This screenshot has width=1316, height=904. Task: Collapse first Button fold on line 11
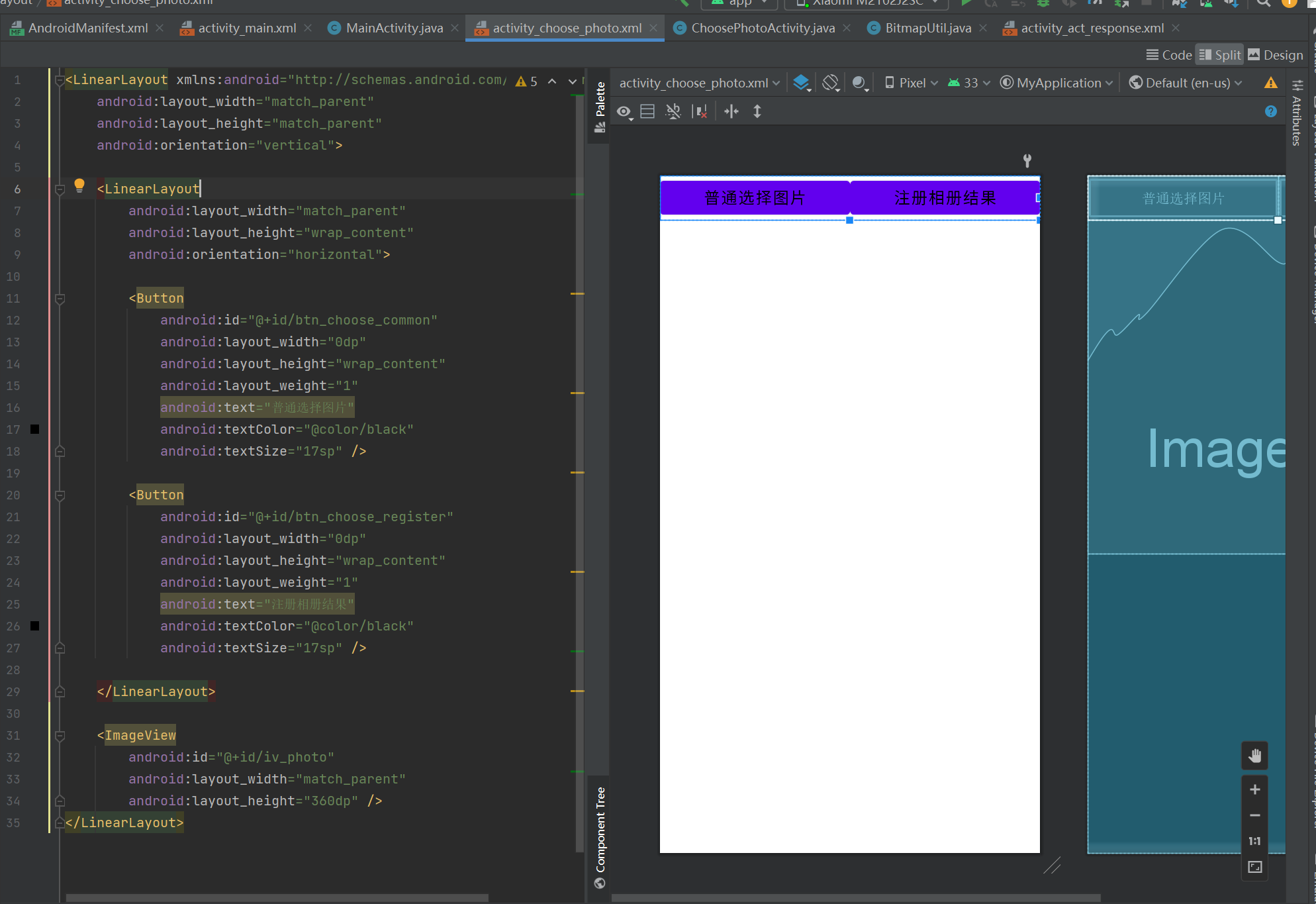click(x=60, y=299)
